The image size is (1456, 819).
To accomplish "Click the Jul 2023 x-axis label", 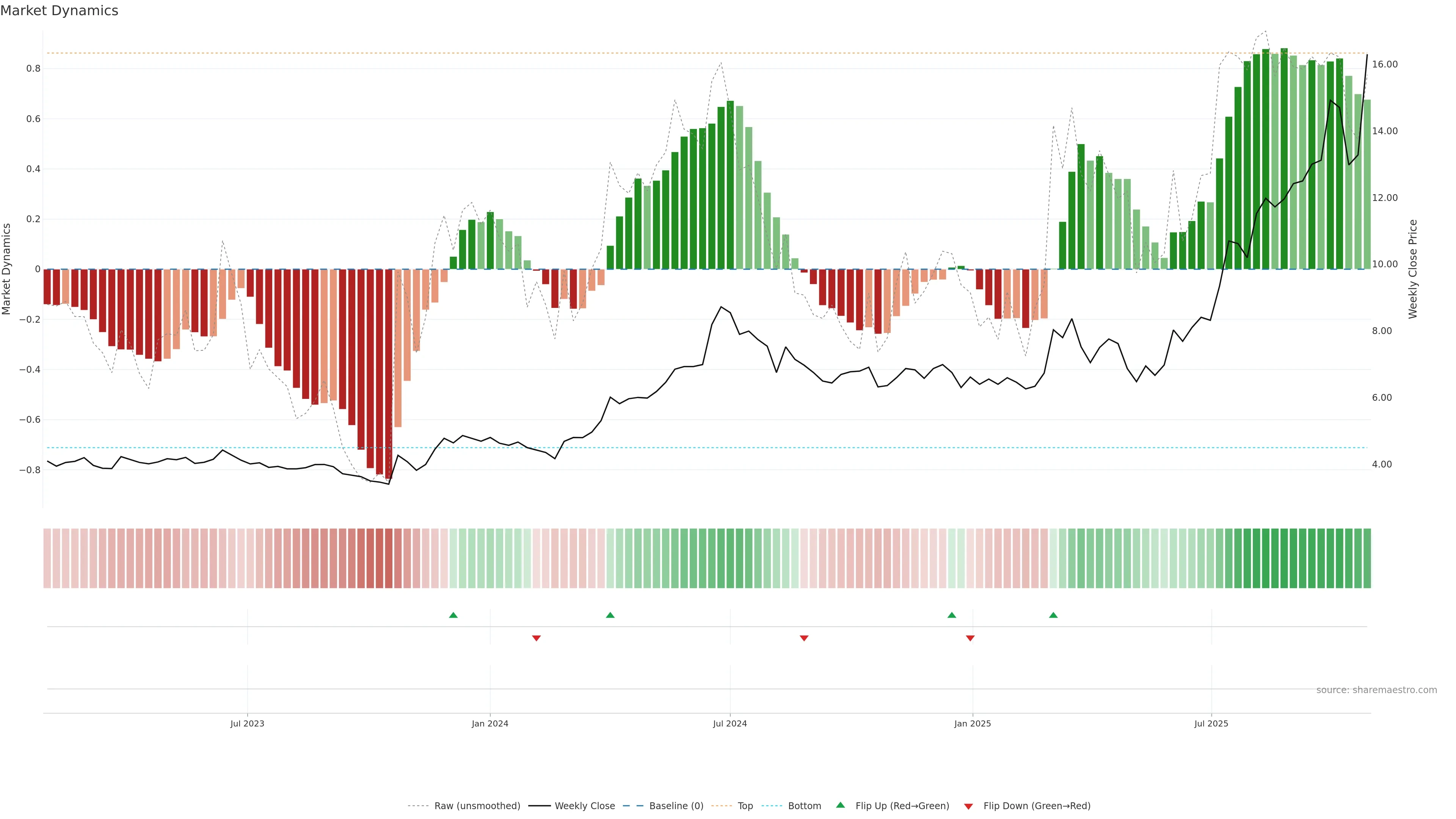I will pos(247,723).
